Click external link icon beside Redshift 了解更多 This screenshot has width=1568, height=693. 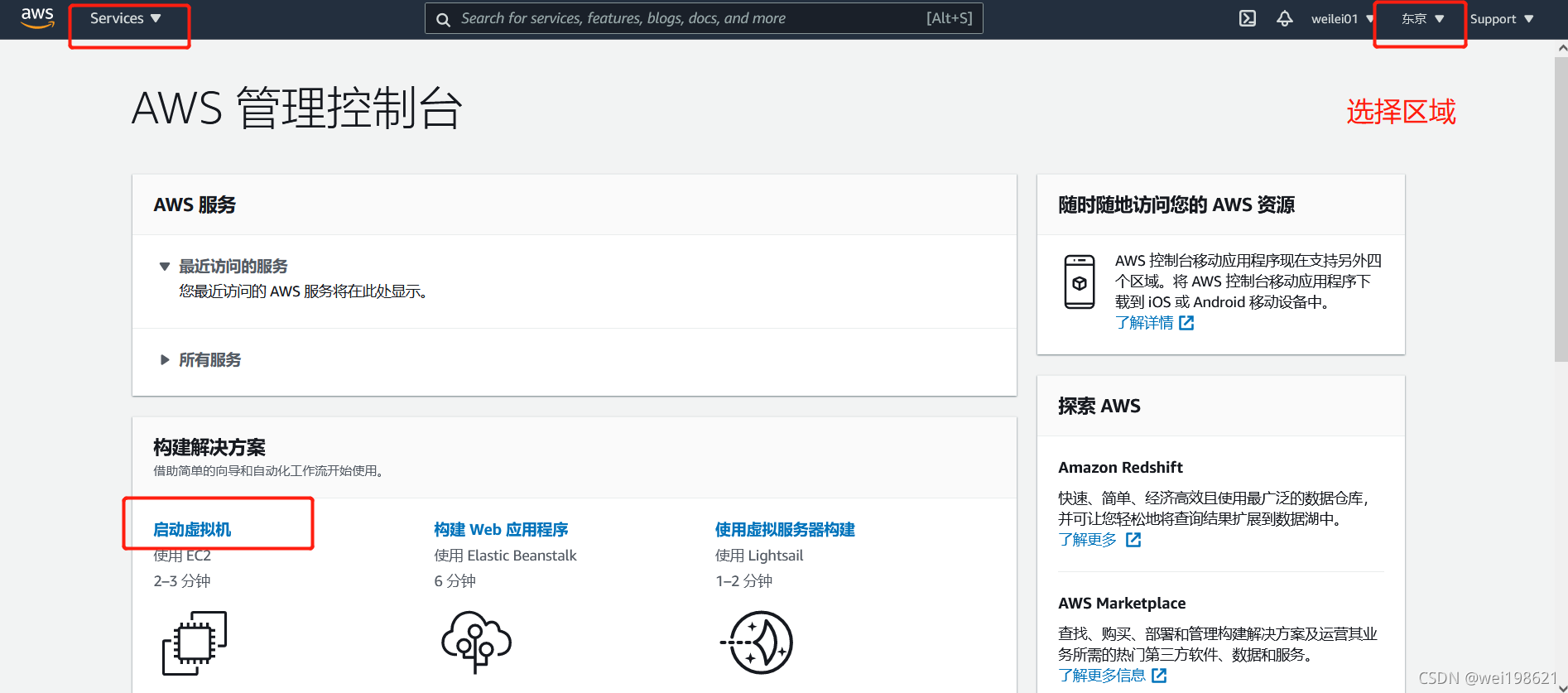1133,540
